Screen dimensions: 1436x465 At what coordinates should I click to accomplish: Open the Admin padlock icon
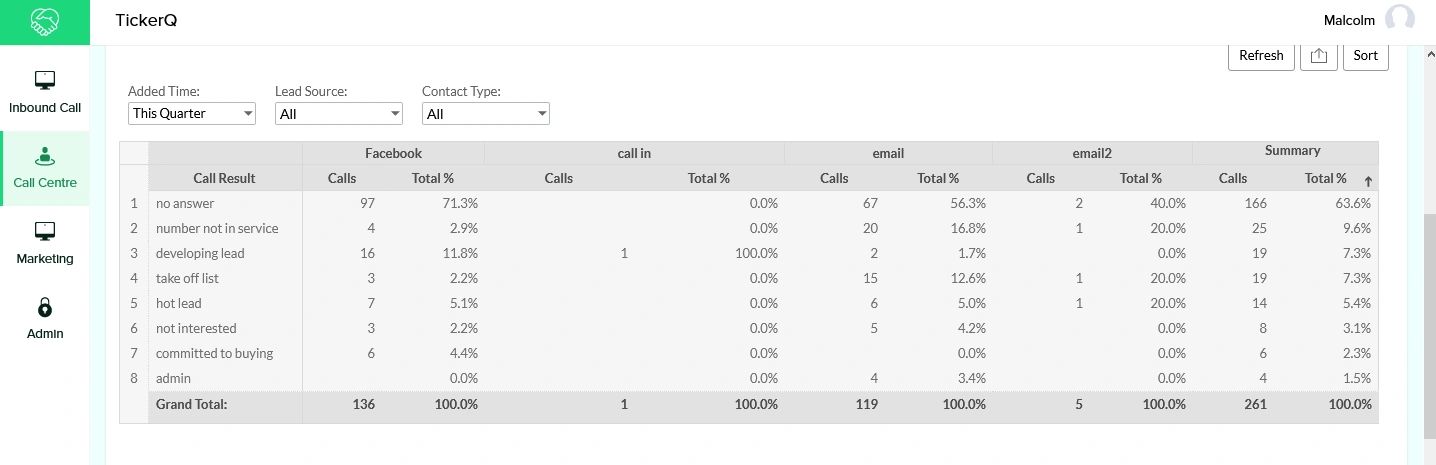click(x=45, y=307)
